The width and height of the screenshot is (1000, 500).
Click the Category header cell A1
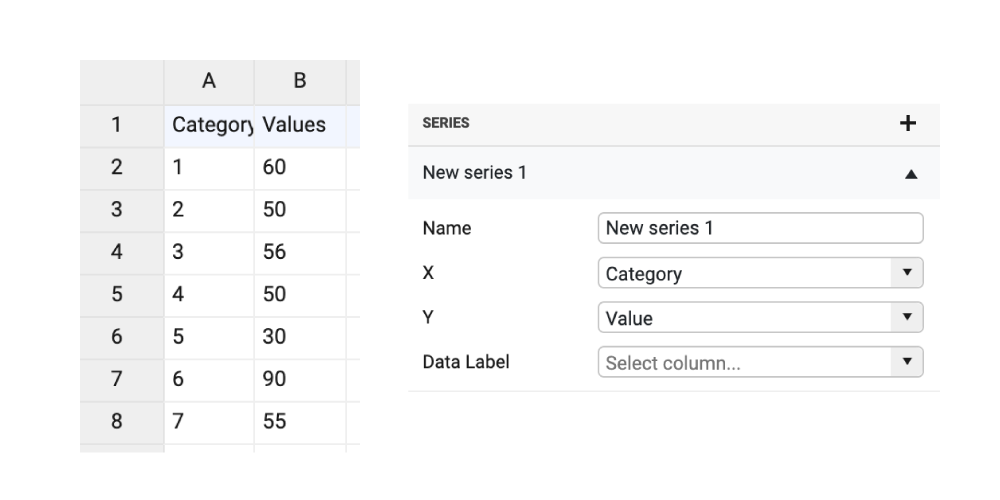[209, 126]
